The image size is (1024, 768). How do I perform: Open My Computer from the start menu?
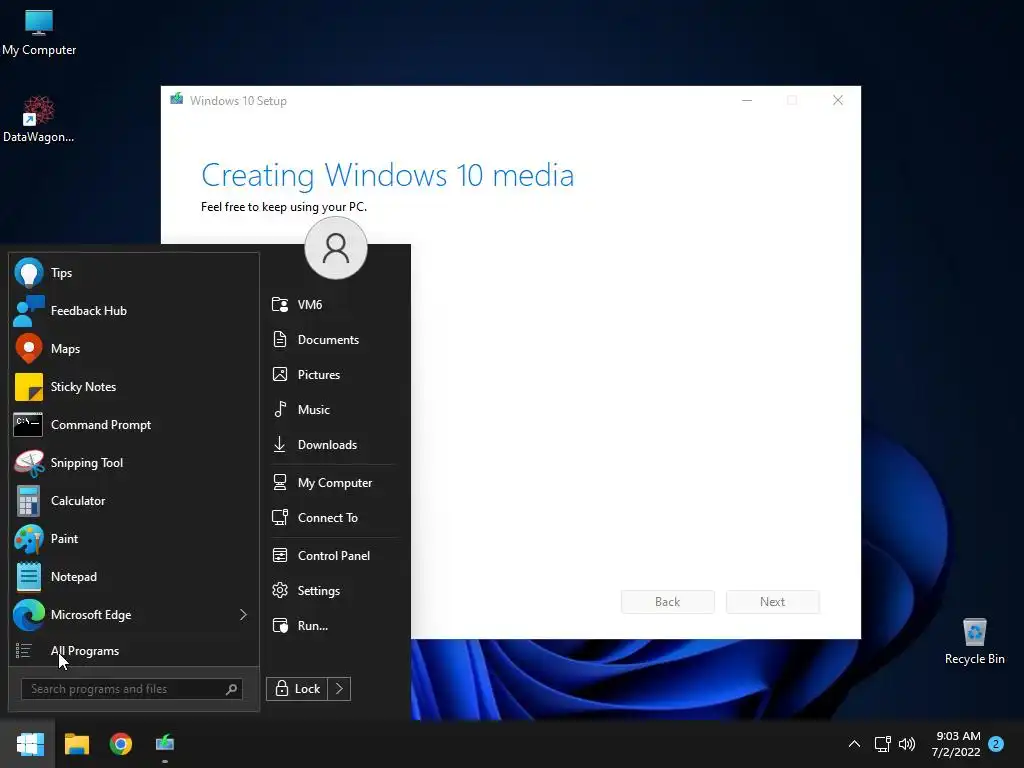click(x=333, y=483)
